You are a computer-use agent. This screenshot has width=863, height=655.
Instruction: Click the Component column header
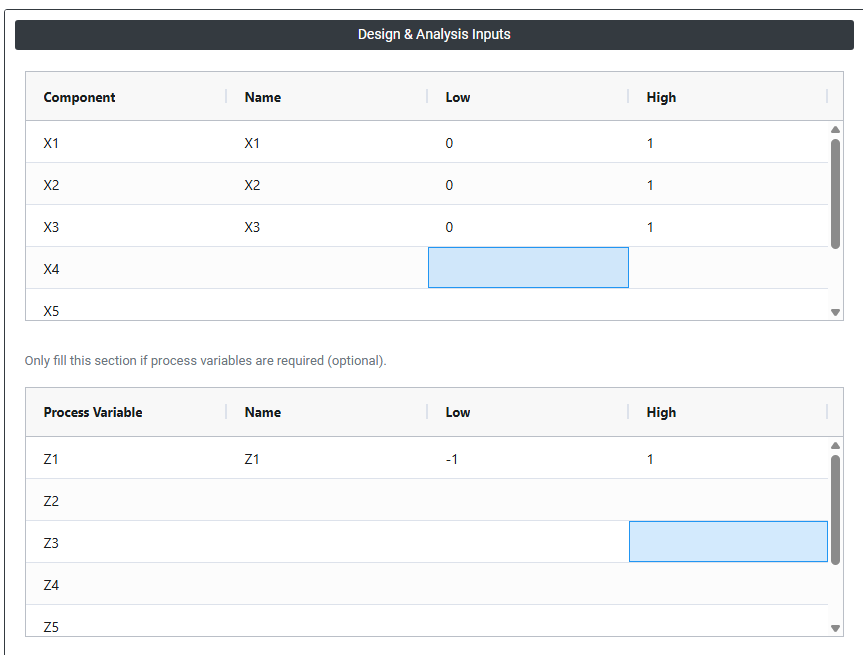(79, 97)
